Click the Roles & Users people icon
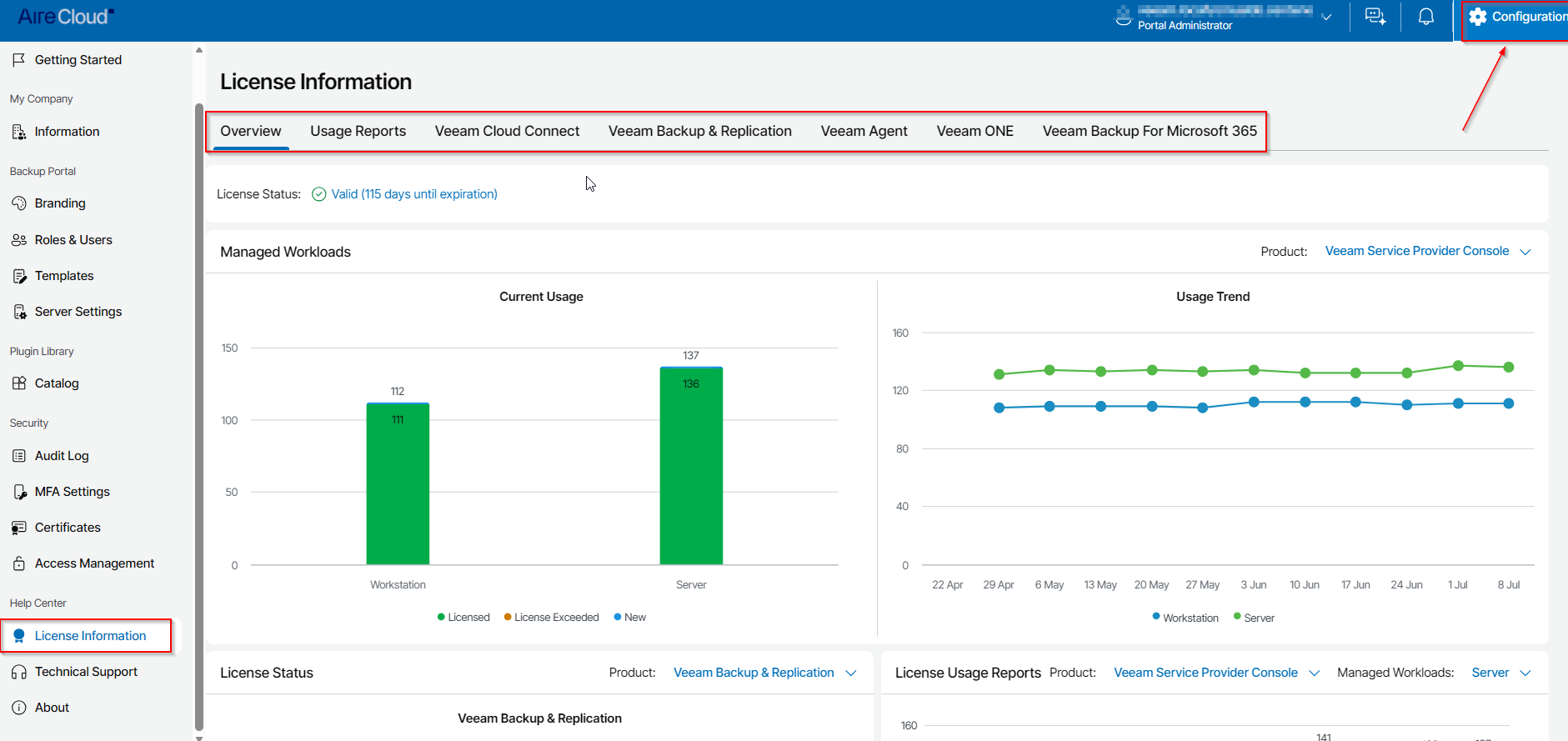This screenshot has width=1568, height=741. 19,240
